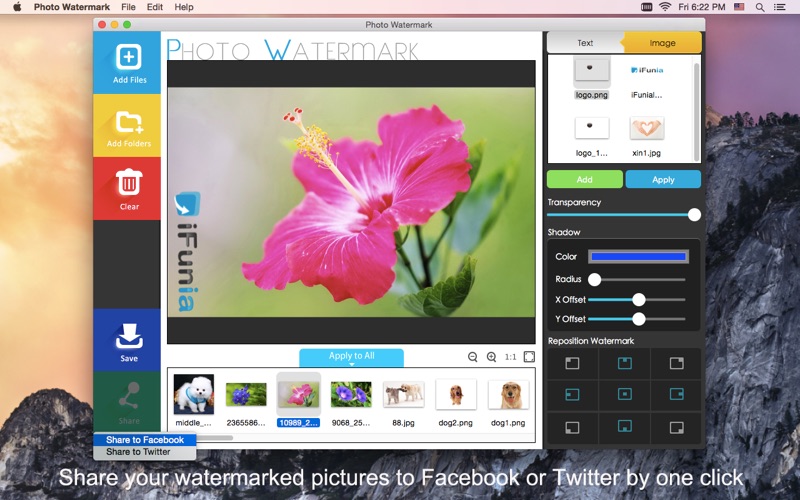800x500 pixels.
Task: Reposition watermark to bottom-left corner
Action: [x=572, y=428]
